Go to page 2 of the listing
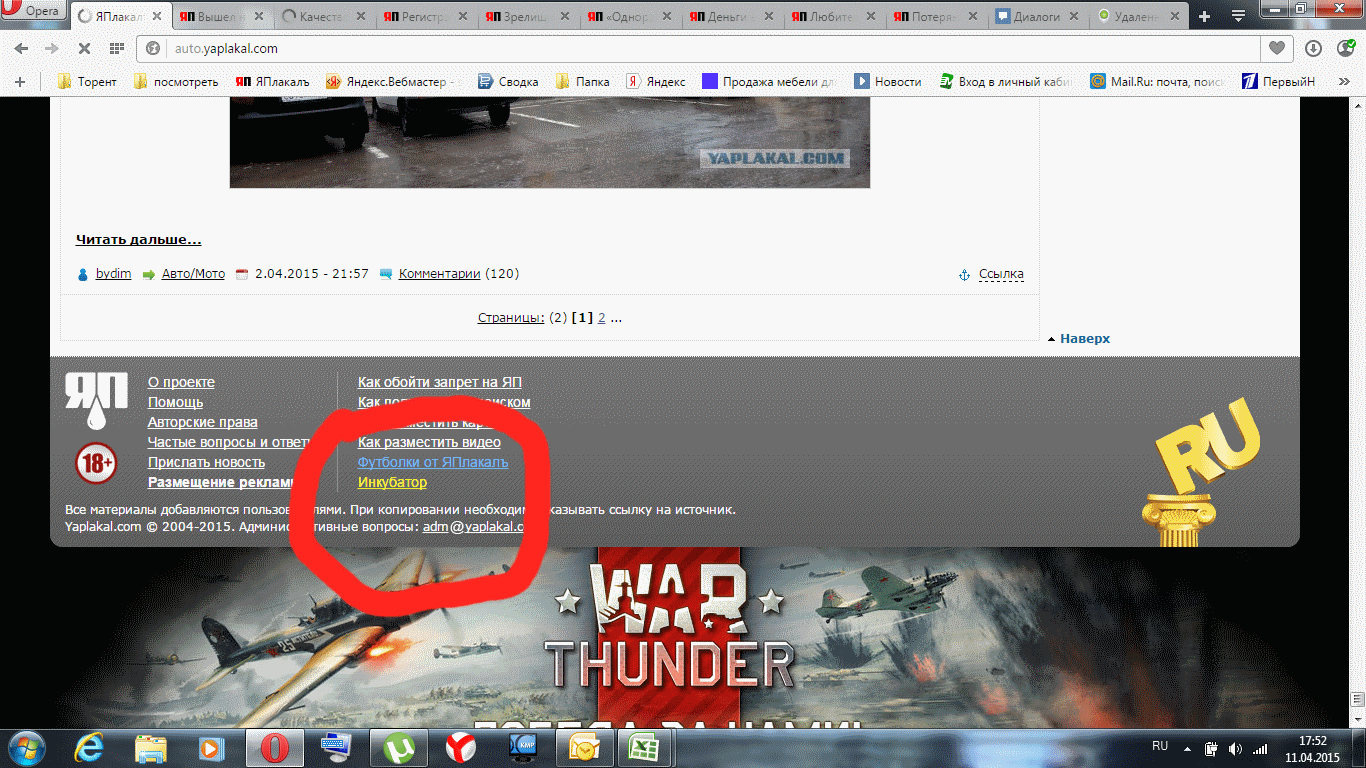 [x=602, y=318]
